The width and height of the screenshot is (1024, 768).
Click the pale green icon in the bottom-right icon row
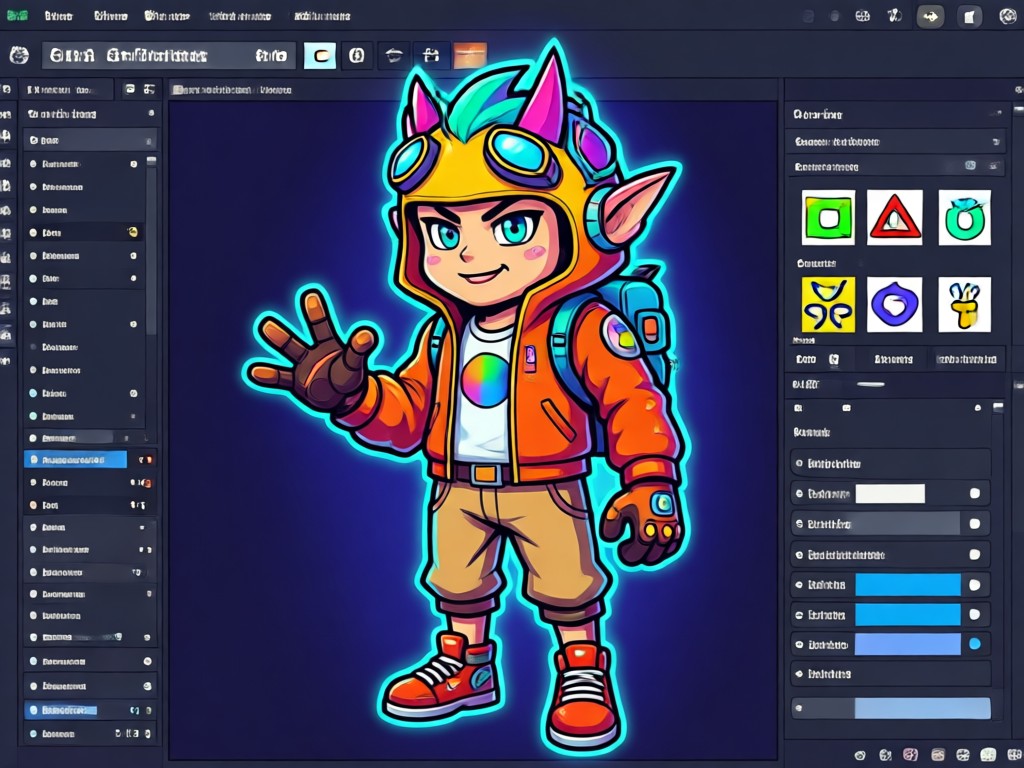pyautogui.click(x=988, y=754)
